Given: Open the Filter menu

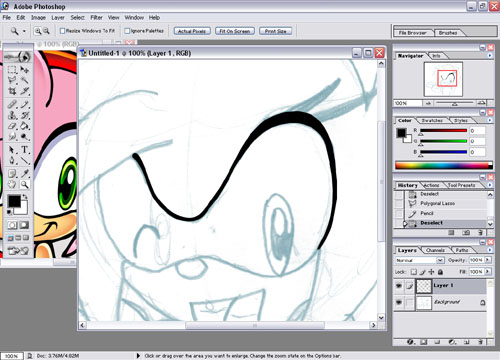Looking at the screenshot, I should pyautogui.click(x=96, y=17).
